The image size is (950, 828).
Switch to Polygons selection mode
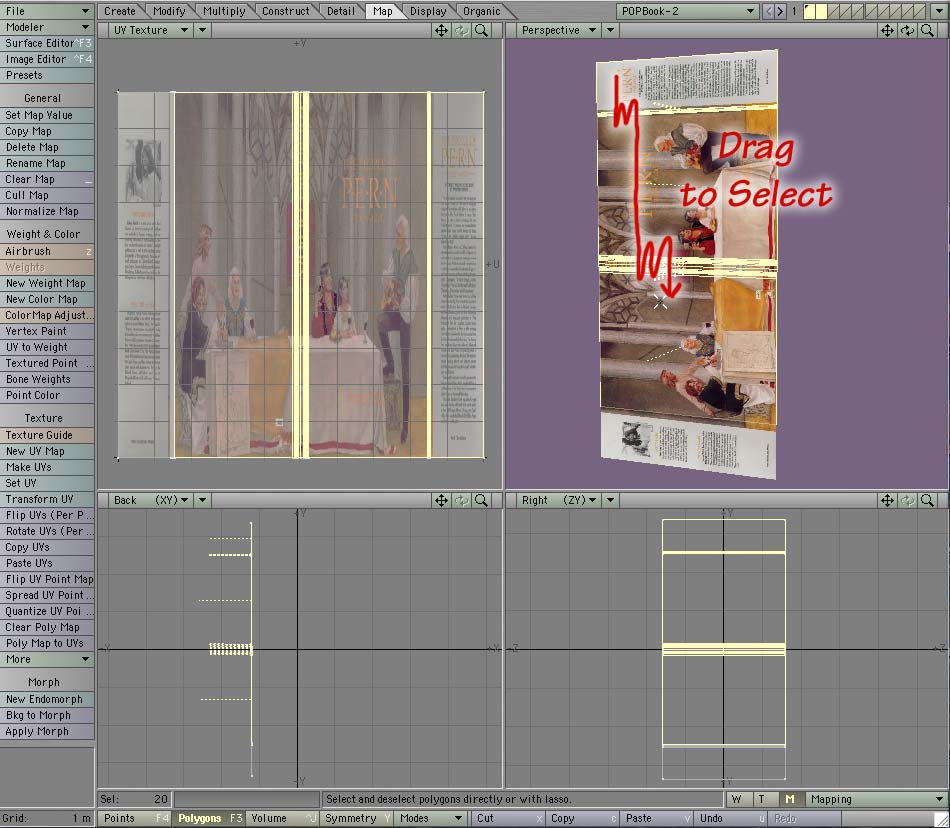pos(210,818)
